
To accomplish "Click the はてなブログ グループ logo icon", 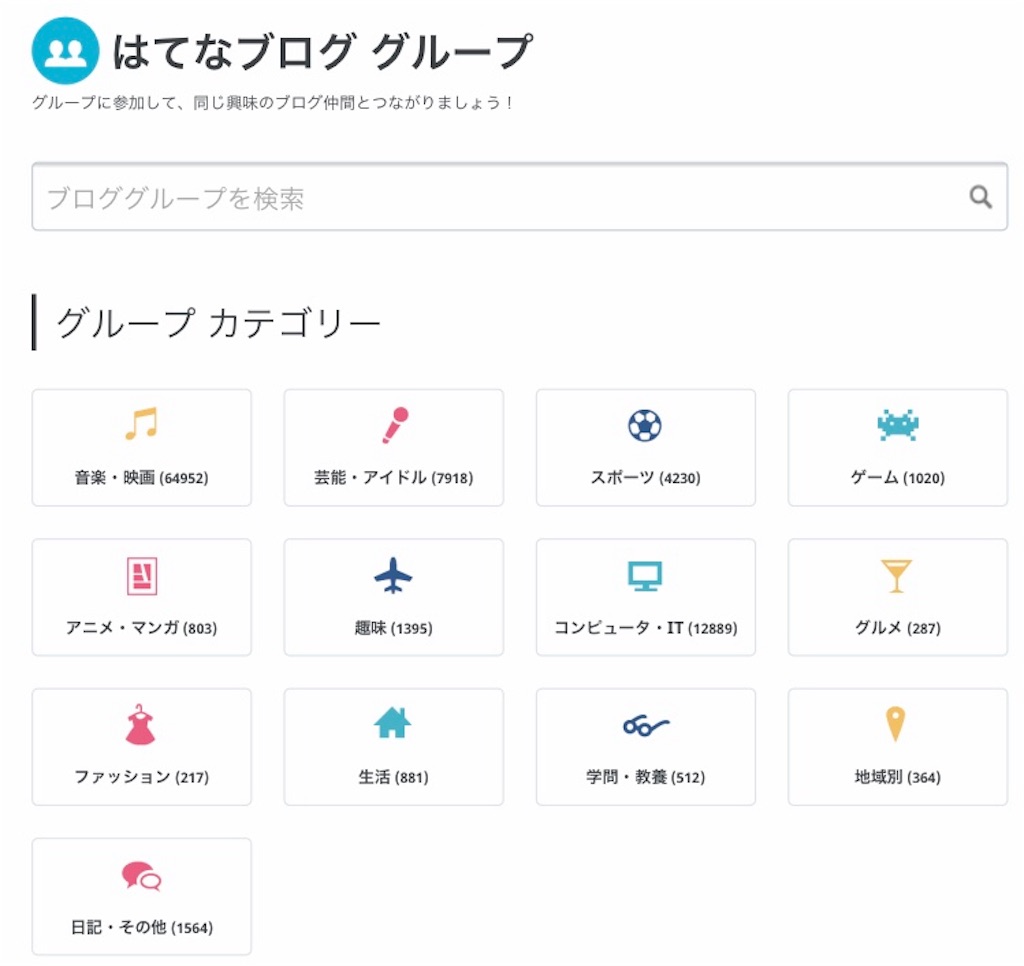I will click(65, 51).
